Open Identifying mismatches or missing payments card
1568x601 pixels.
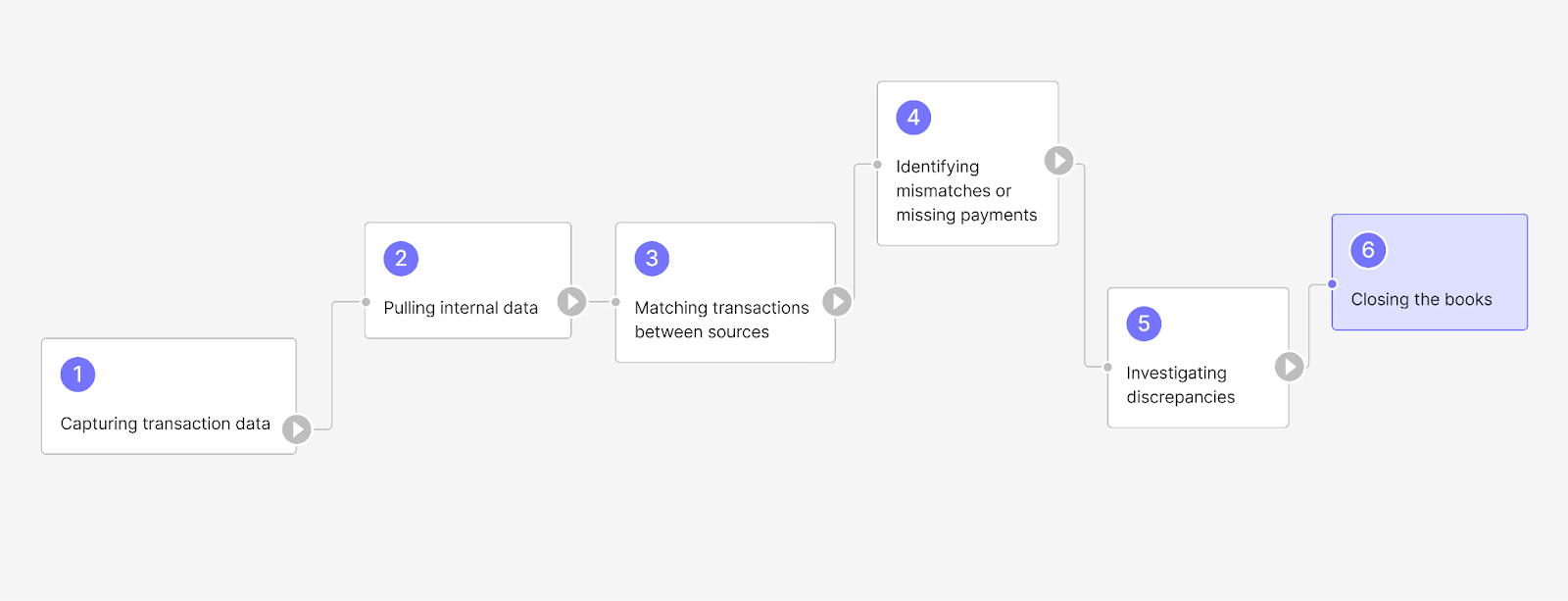(967, 164)
